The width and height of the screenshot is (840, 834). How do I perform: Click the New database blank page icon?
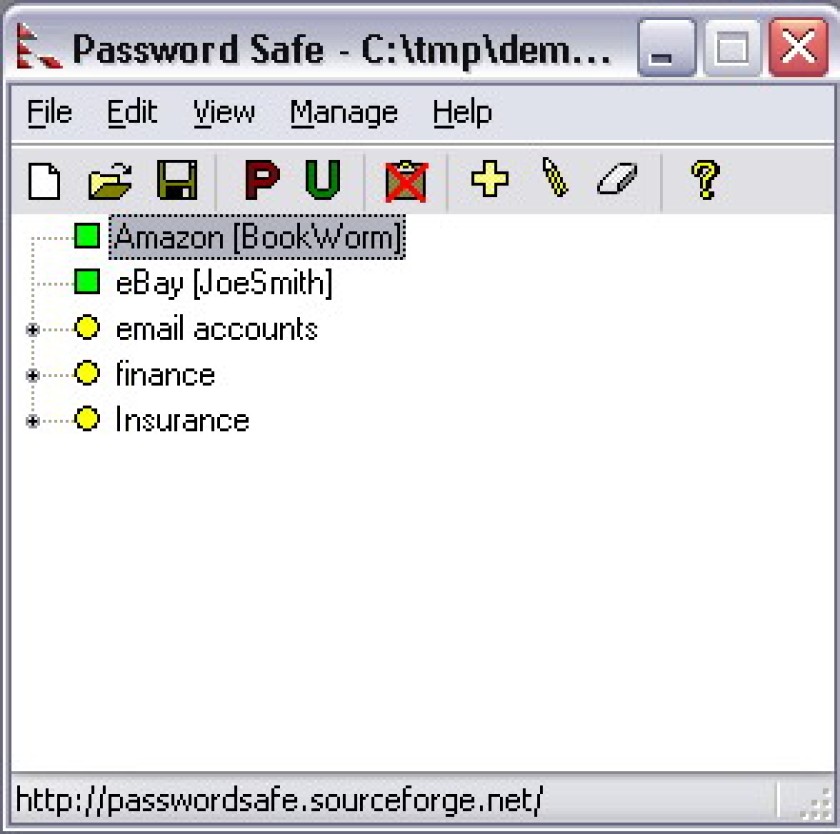pos(44,182)
